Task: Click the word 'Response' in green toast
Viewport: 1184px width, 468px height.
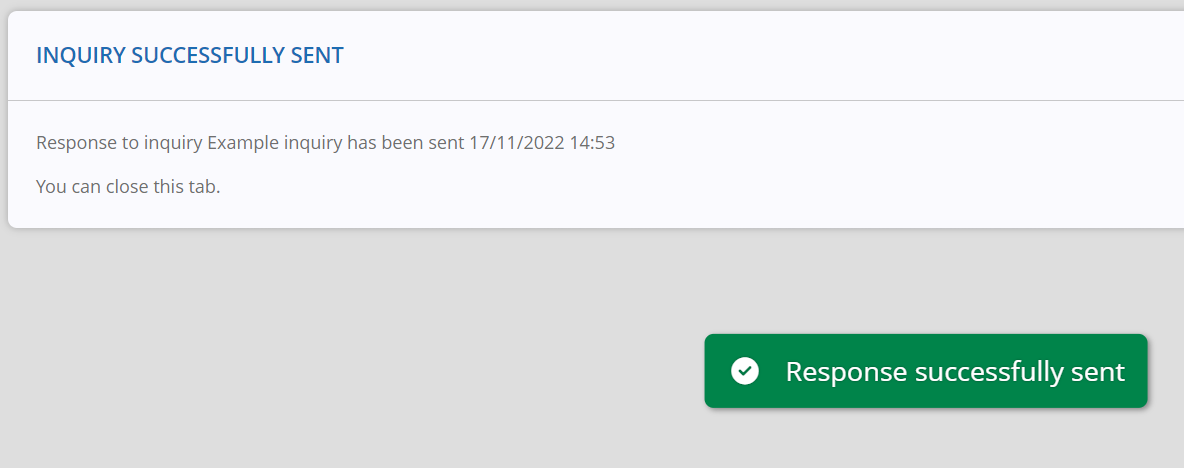Action: click(x=846, y=372)
